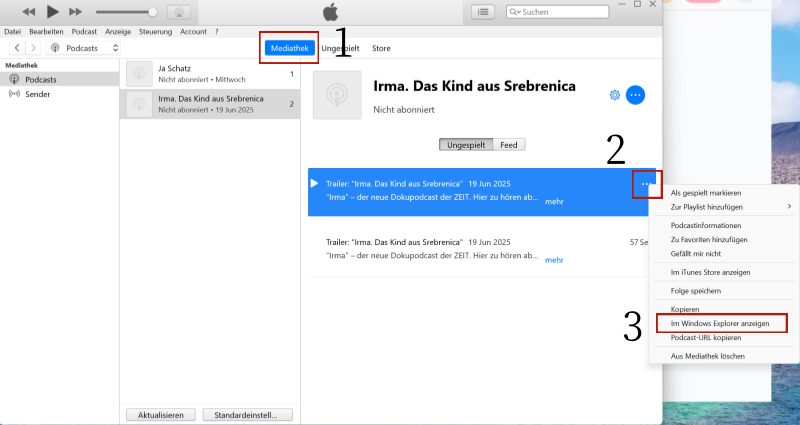This screenshot has width=800, height=425.
Task: Open the Bearbeiten menu
Action: click(46, 32)
